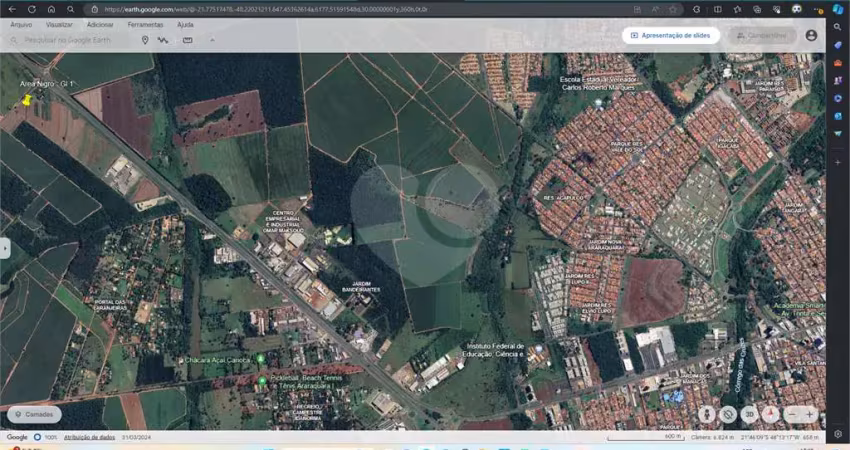The width and height of the screenshot is (850, 450).
Task: Click the zoom in plus button
Action: point(810,414)
